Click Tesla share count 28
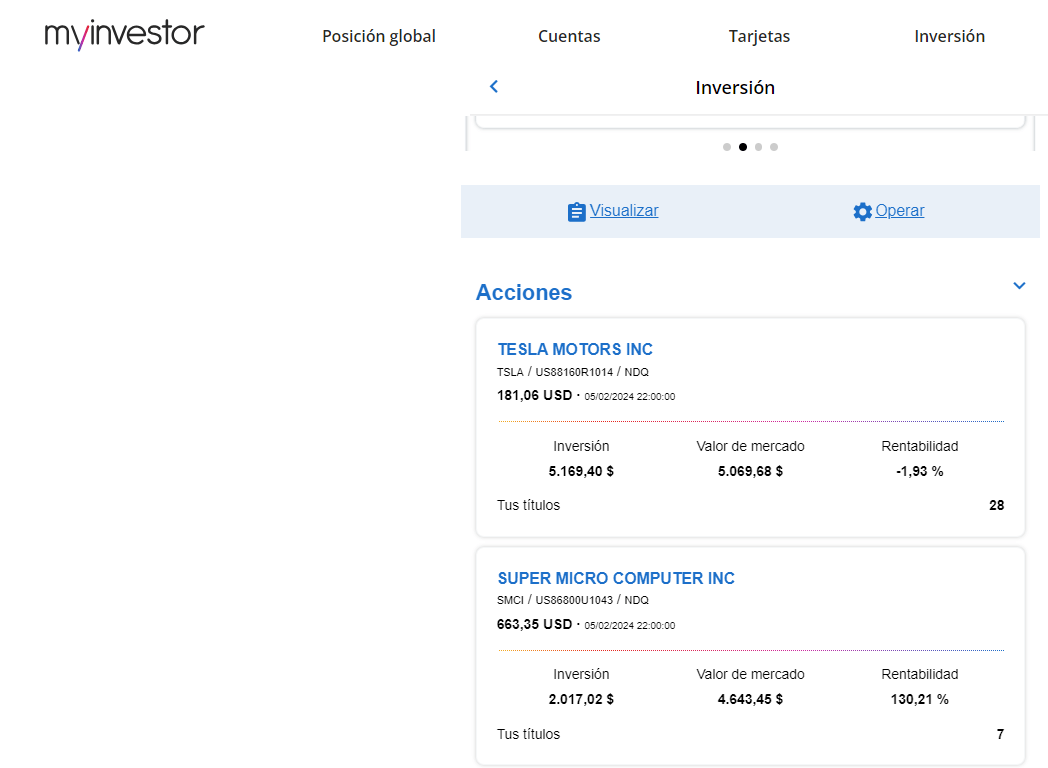 [997, 505]
